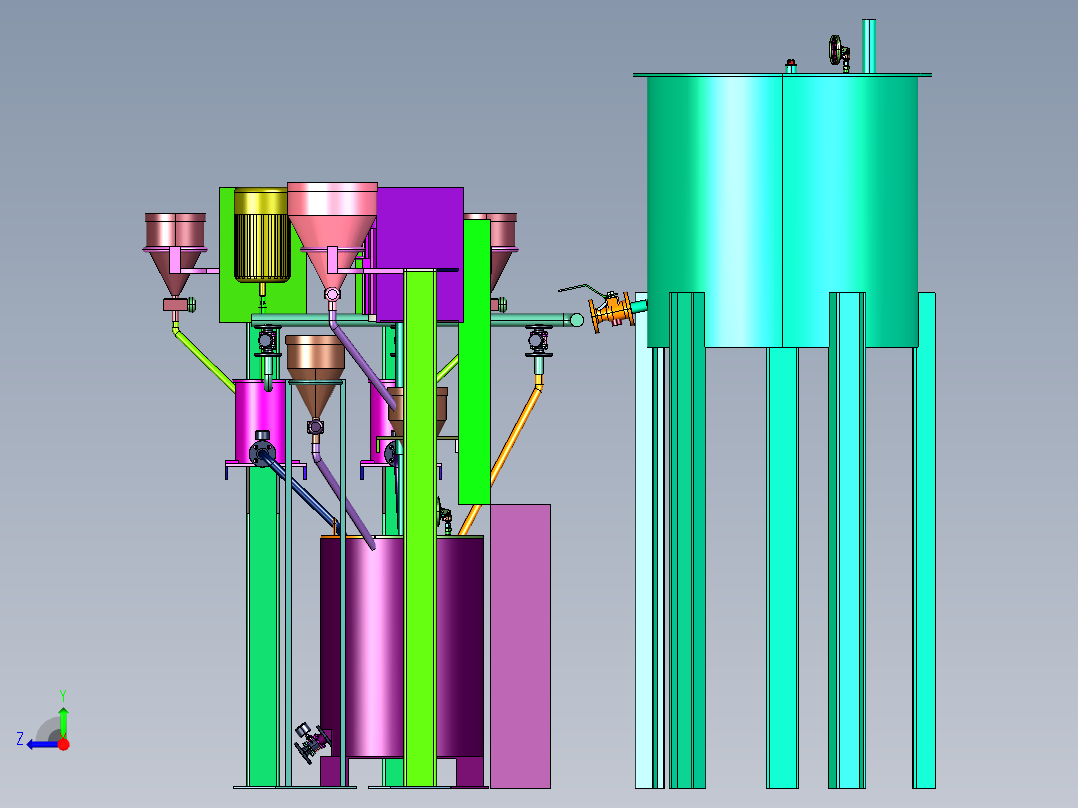Select the orange ball valve beside the tank
The image size is (1078, 808).
611,313
